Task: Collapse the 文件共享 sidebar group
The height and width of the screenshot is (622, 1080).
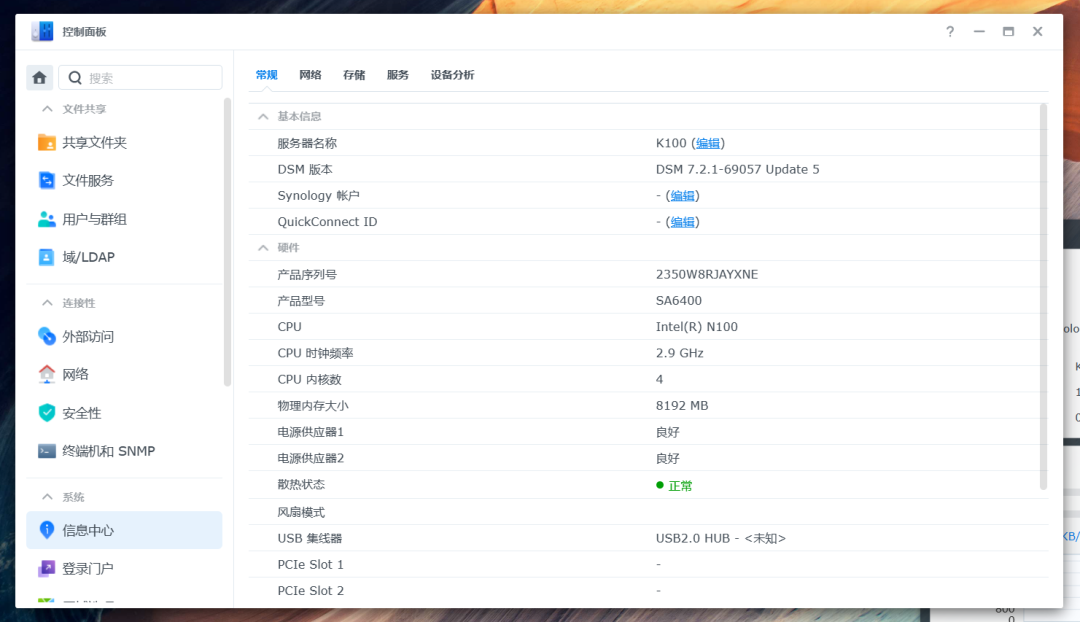Action: coord(47,108)
